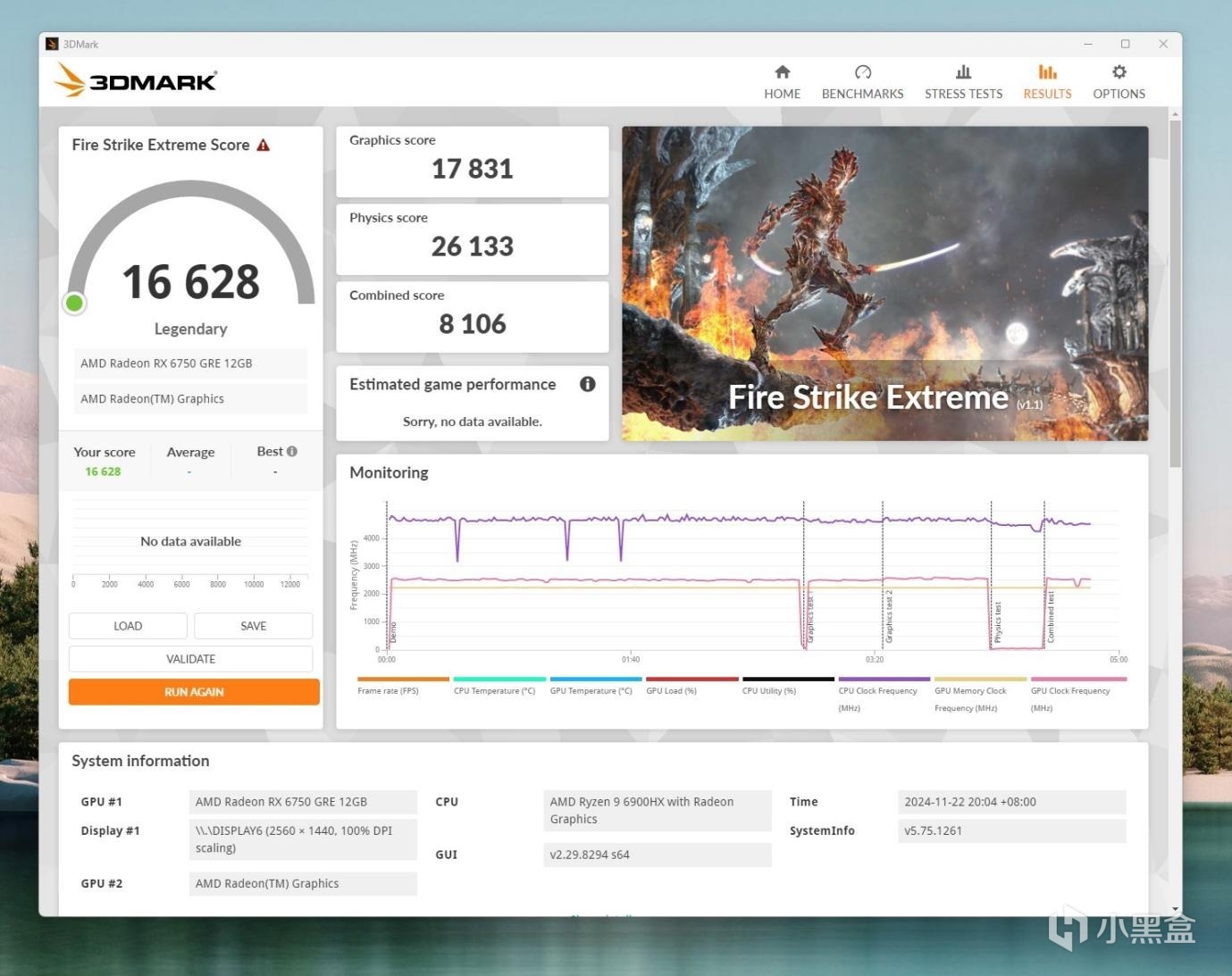Click the CPU value AMD Ryzen 9 6900HX
1232x976 pixels.
click(x=658, y=811)
